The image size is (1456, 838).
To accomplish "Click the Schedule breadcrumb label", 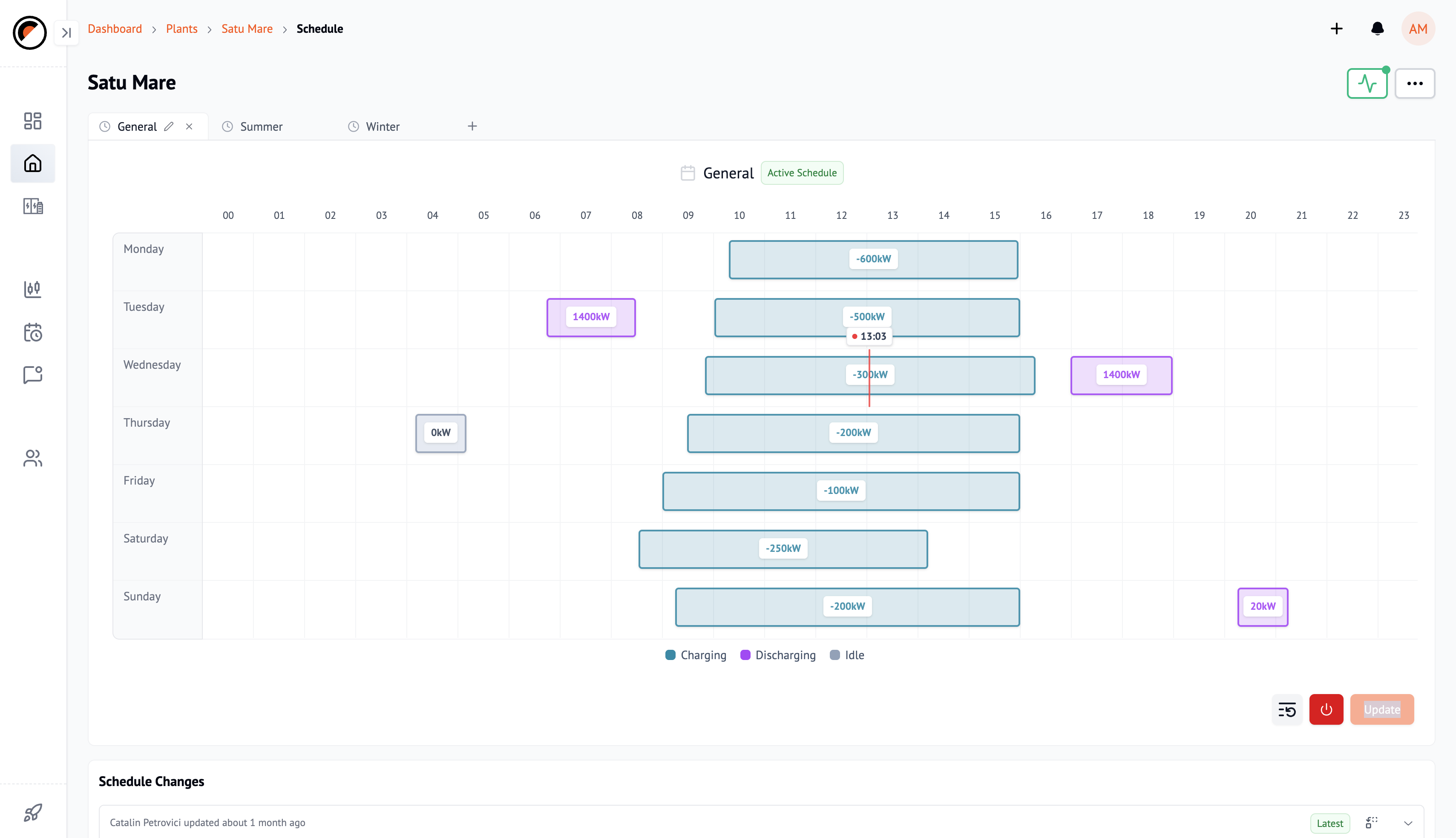I will tap(319, 29).
